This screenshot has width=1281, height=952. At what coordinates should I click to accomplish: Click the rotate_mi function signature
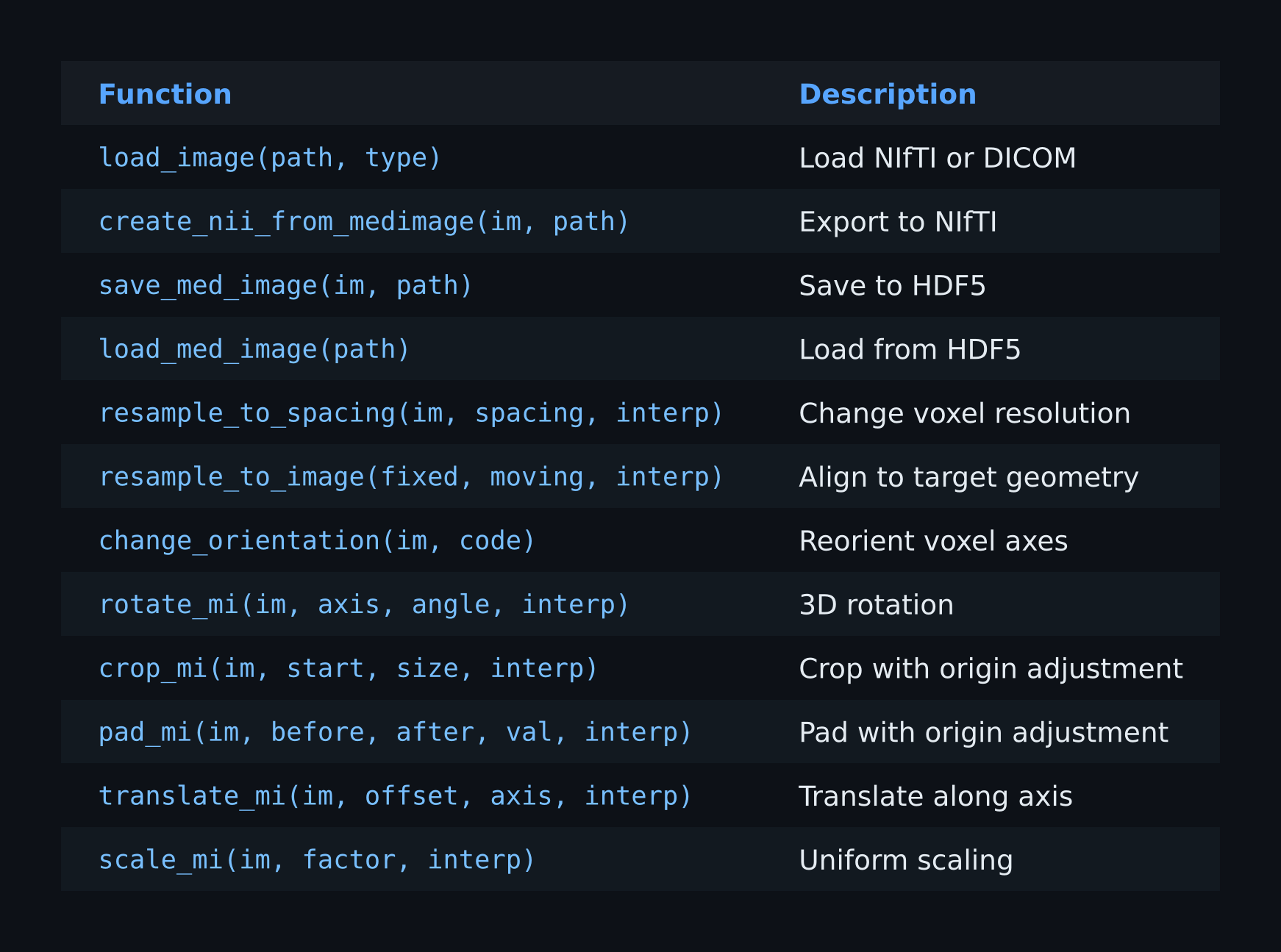[363, 605]
